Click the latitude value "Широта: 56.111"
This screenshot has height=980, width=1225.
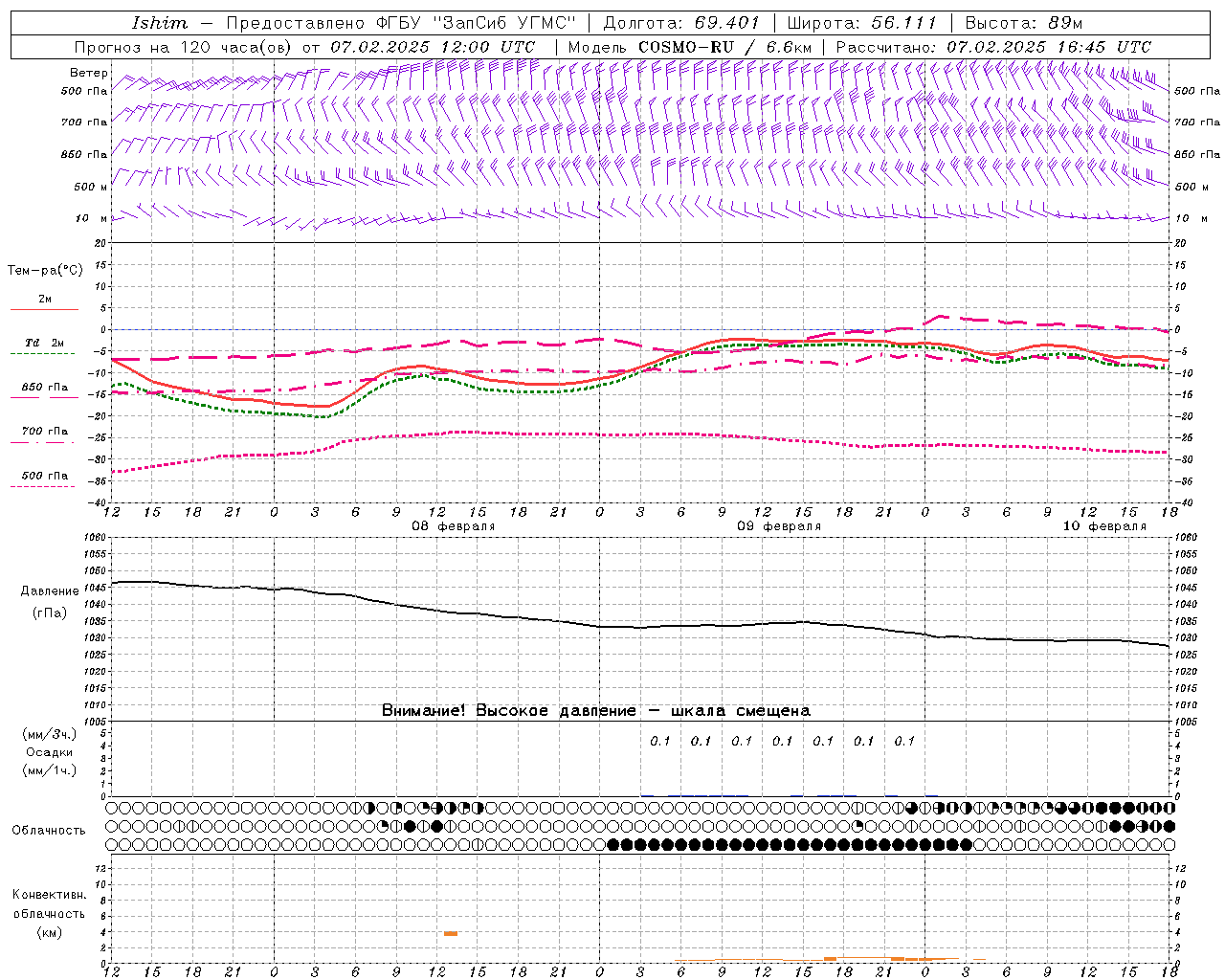(861, 23)
